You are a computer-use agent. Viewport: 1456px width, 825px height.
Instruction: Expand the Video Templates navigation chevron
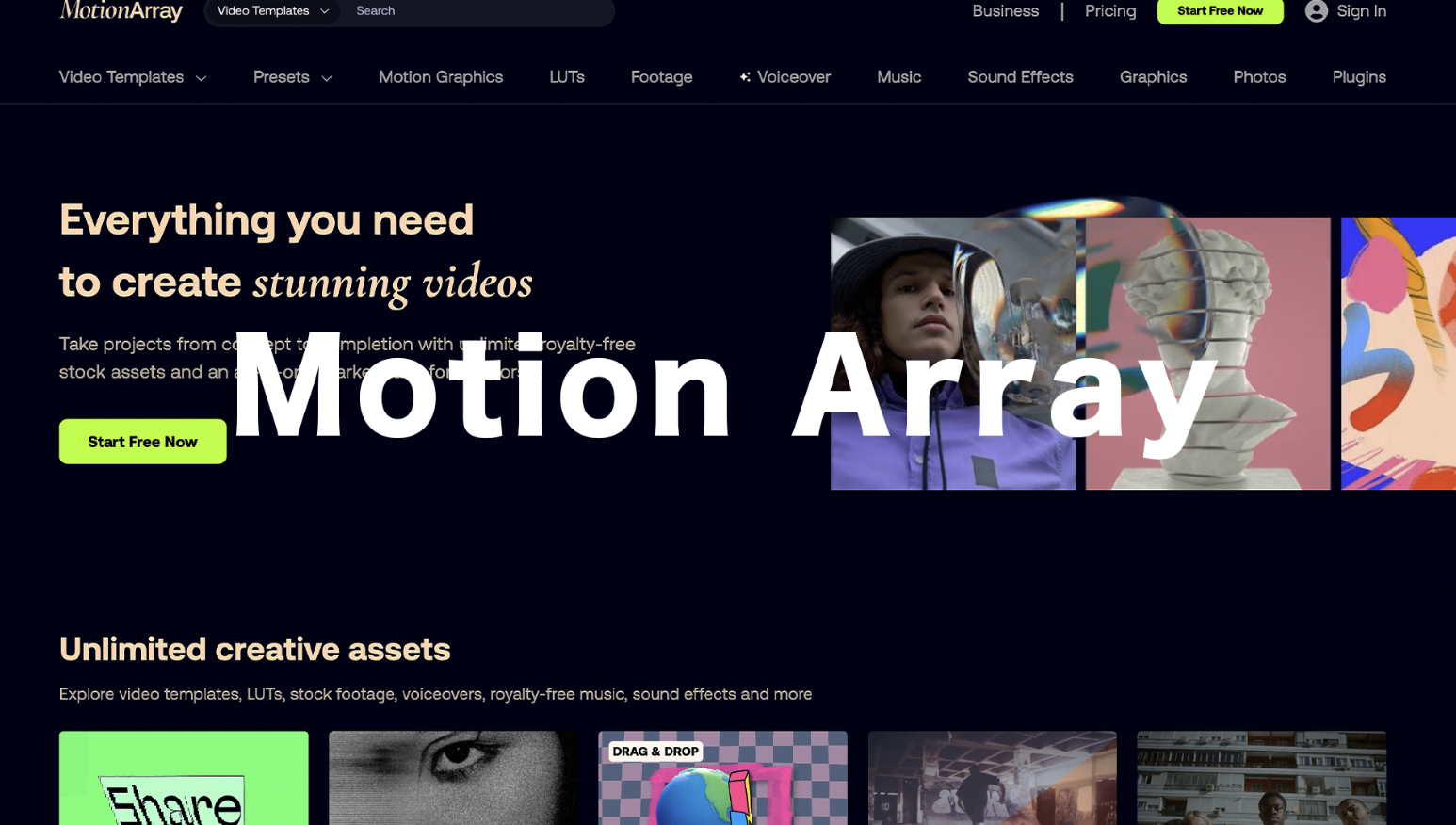(202, 78)
